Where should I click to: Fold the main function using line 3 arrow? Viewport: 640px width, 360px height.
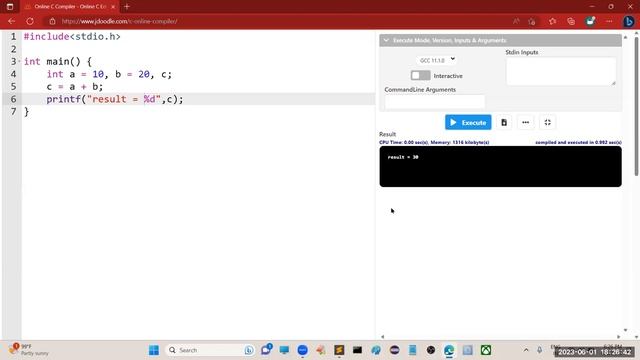19,61
